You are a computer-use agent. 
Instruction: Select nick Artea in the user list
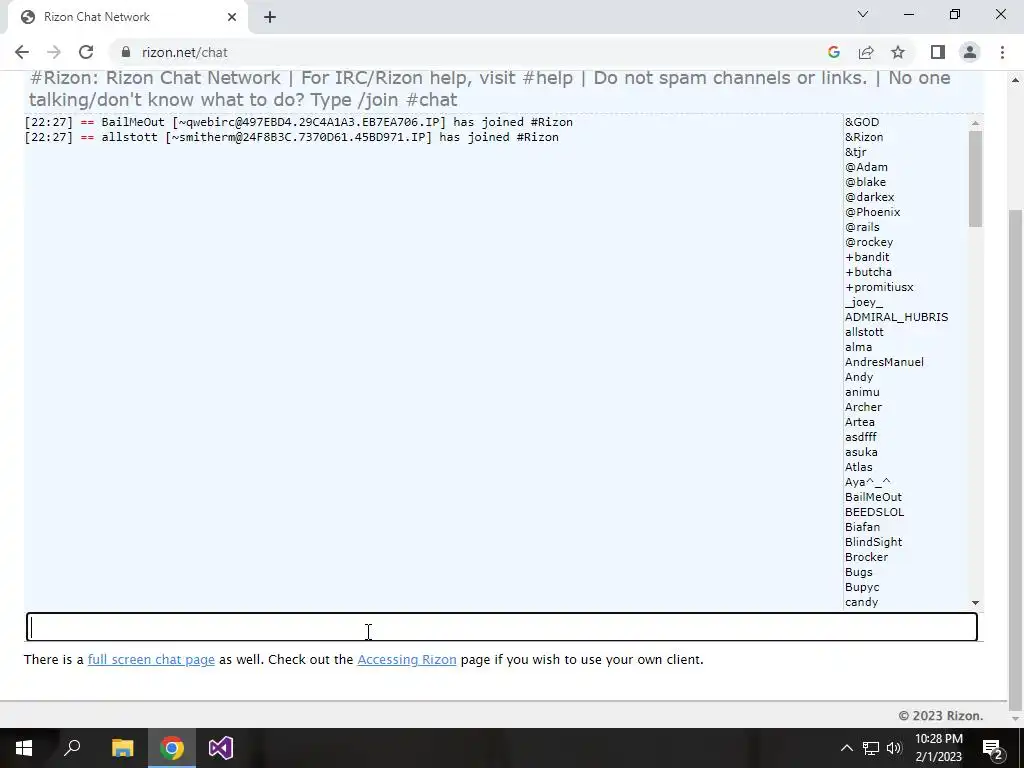pos(860,423)
